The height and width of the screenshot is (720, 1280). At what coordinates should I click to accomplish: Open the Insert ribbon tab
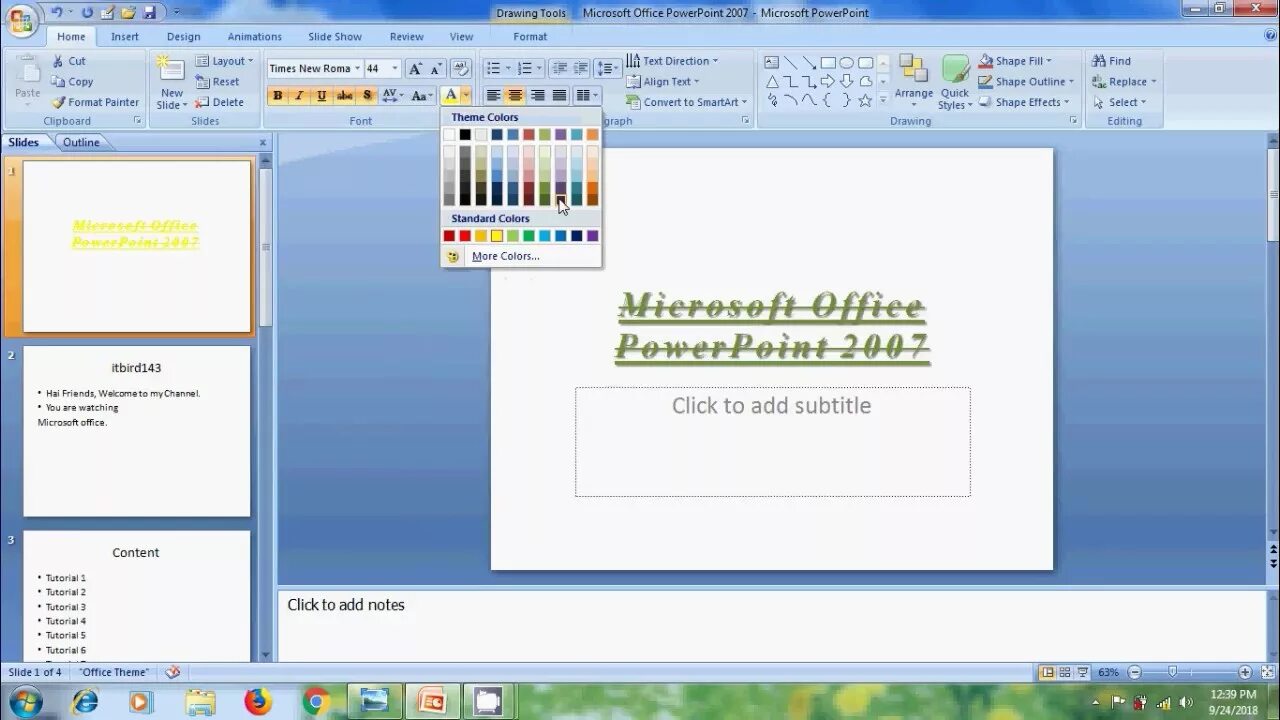click(x=125, y=37)
